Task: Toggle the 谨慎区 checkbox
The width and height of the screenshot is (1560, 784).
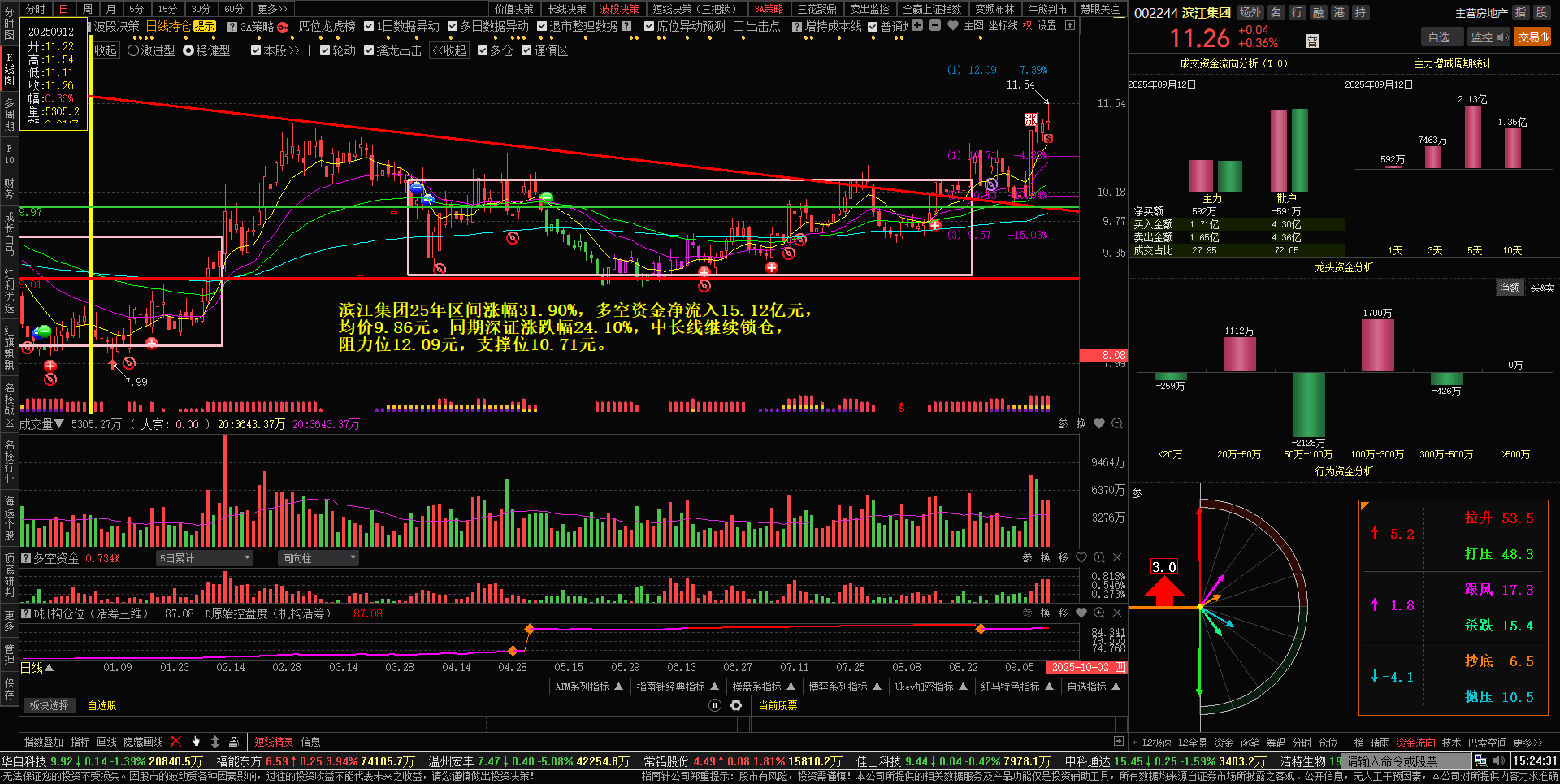Action: pyautogui.click(x=526, y=50)
